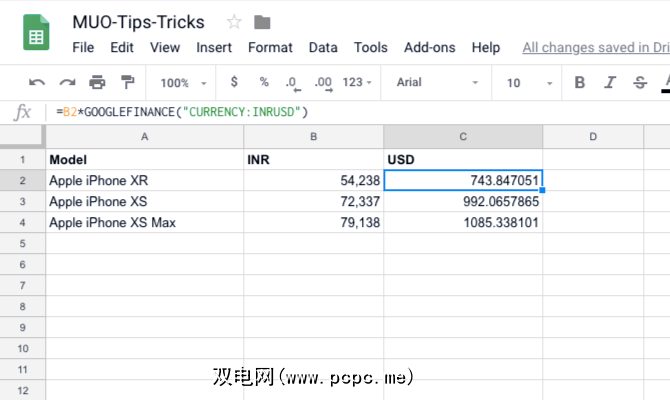Toggle bold formatting
This screenshot has height=400, width=670.
point(580,83)
